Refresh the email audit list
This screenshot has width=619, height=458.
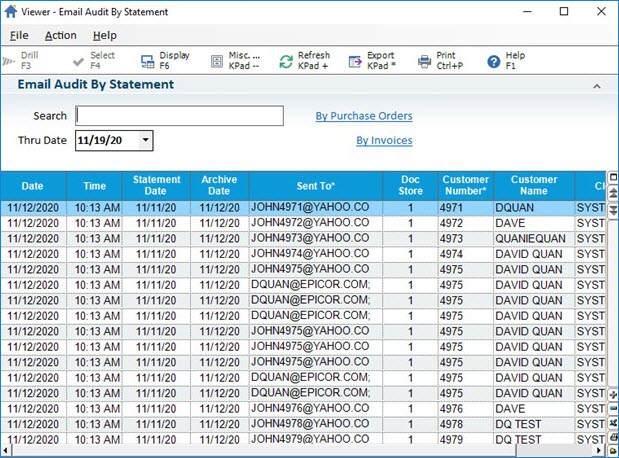[286, 61]
